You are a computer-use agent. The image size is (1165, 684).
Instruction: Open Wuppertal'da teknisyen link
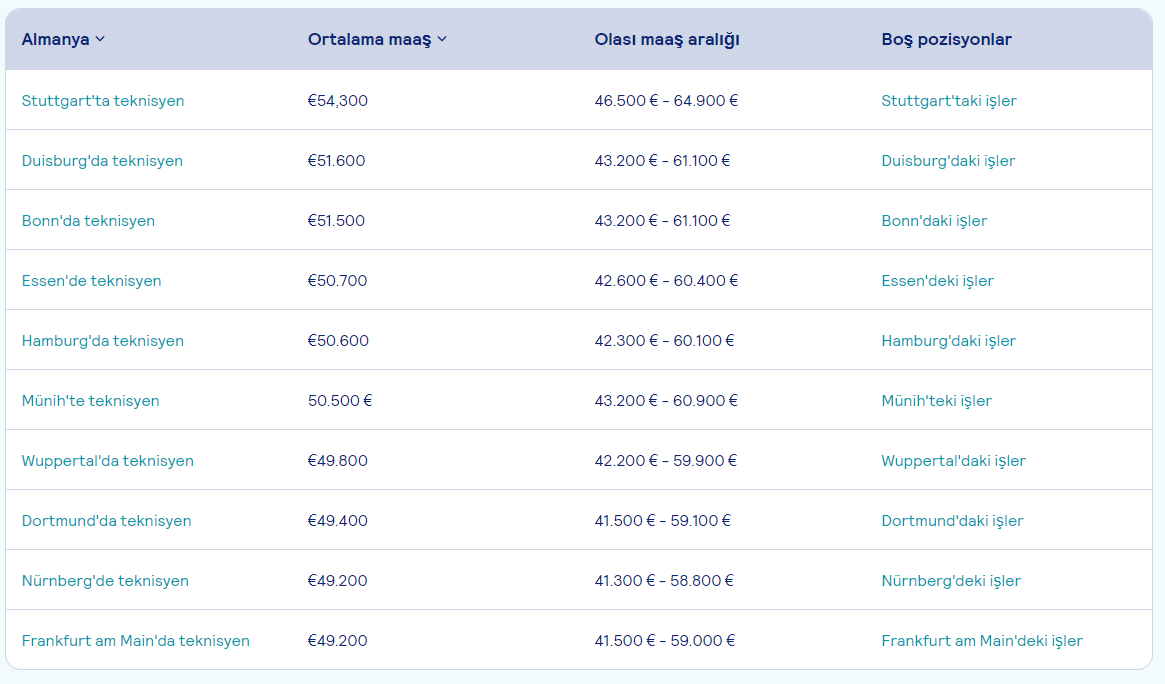tap(107, 460)
